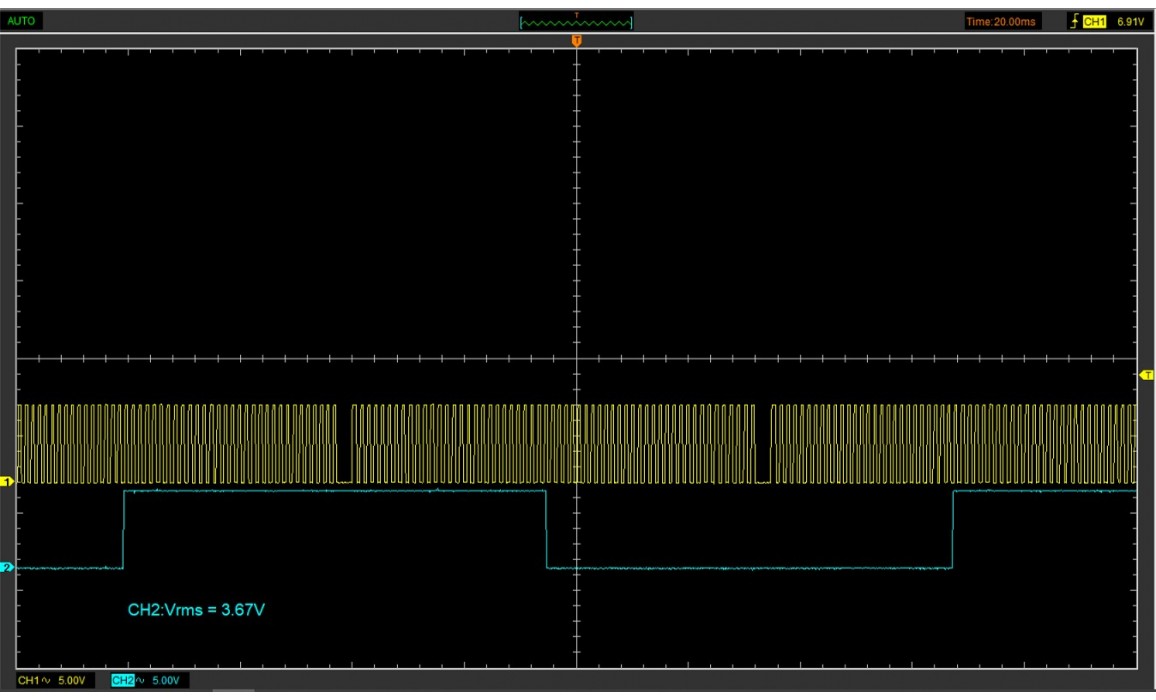Click the rising edge of the cyan CH2 square wave
Screen dimensions: 1156x700
(123, 530)
